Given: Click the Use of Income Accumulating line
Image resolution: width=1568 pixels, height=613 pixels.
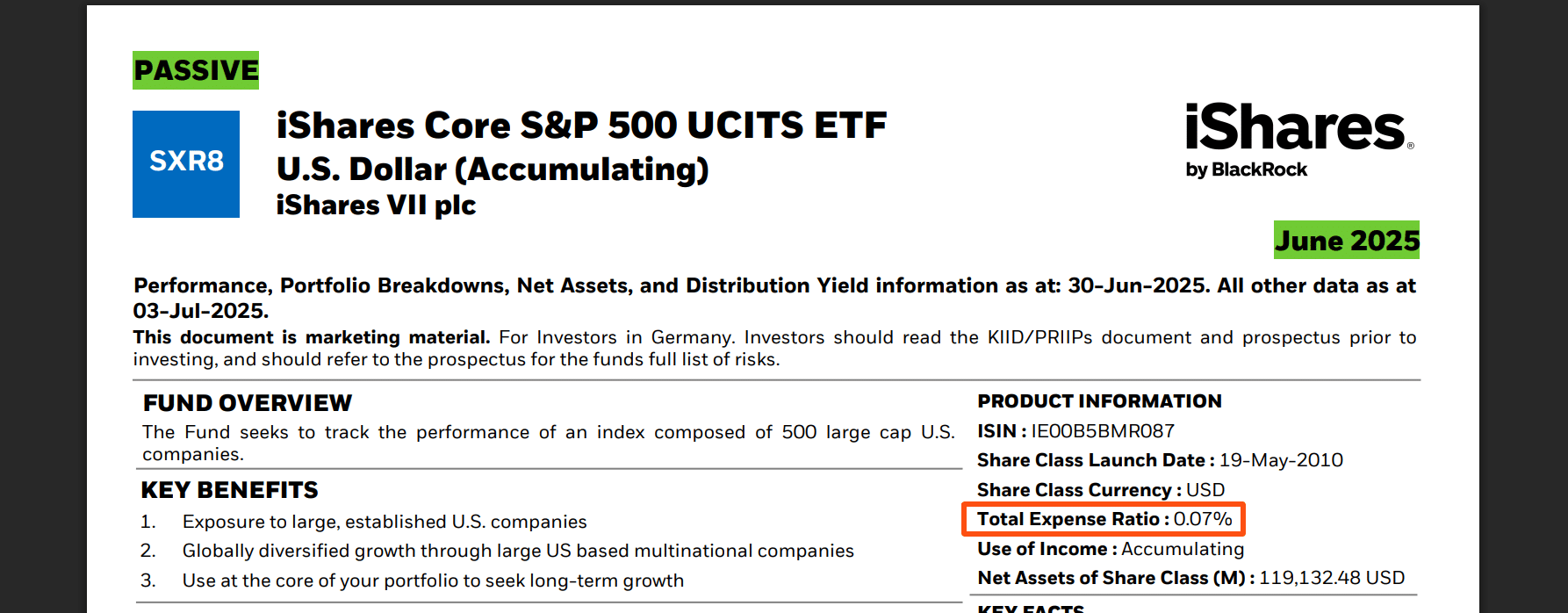Looking at the screenshot, I should (1111, 549).
